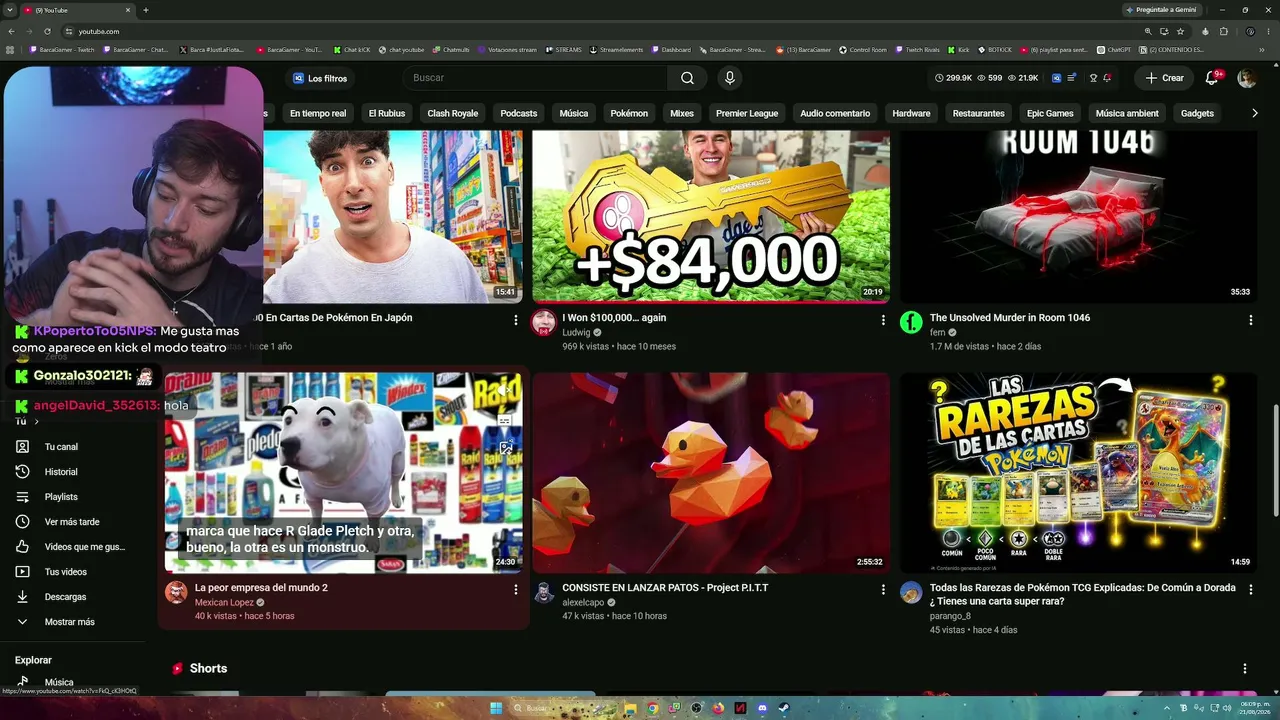Expand sidebar with Mostrar más
The height and width of the screenshot is (720, 1280).
point(72,622)
